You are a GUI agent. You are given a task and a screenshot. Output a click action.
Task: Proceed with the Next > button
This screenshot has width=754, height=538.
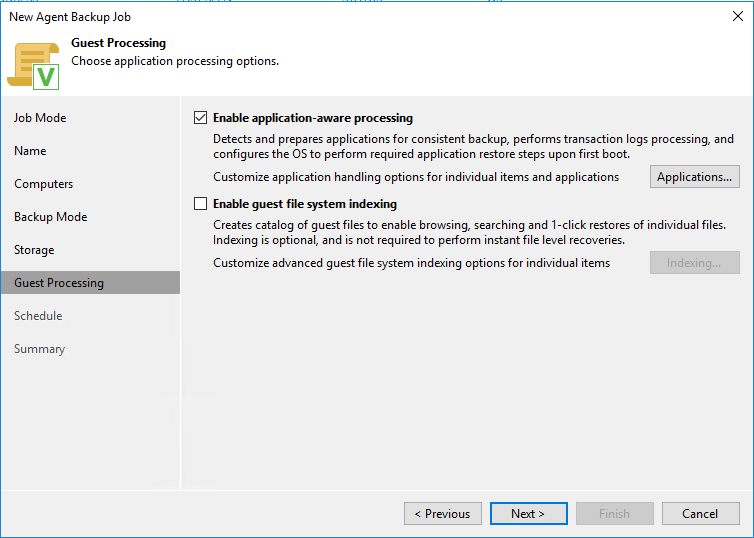point(528,514)
